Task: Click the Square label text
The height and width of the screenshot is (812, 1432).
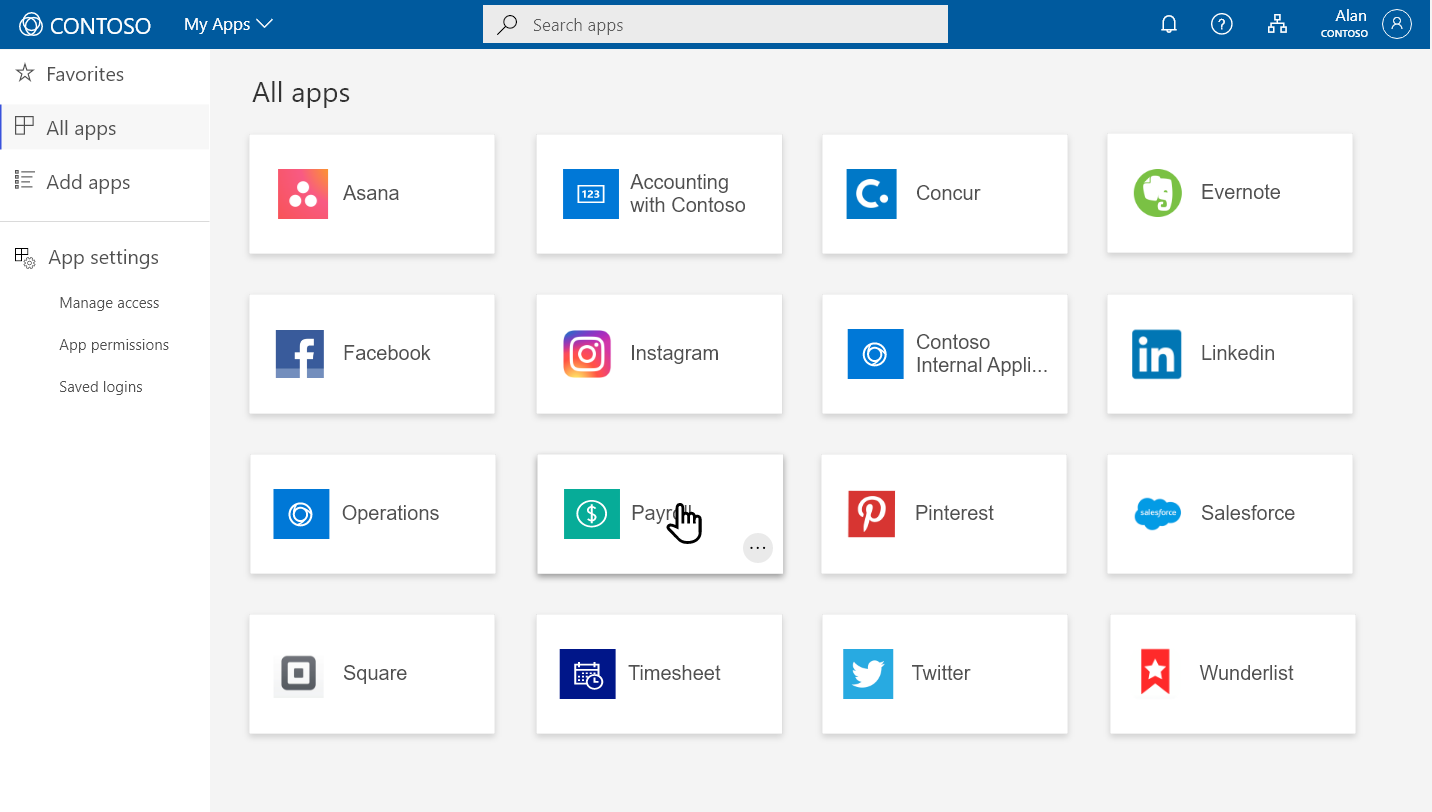Action: pyautogui.click(x=375, y=674)
